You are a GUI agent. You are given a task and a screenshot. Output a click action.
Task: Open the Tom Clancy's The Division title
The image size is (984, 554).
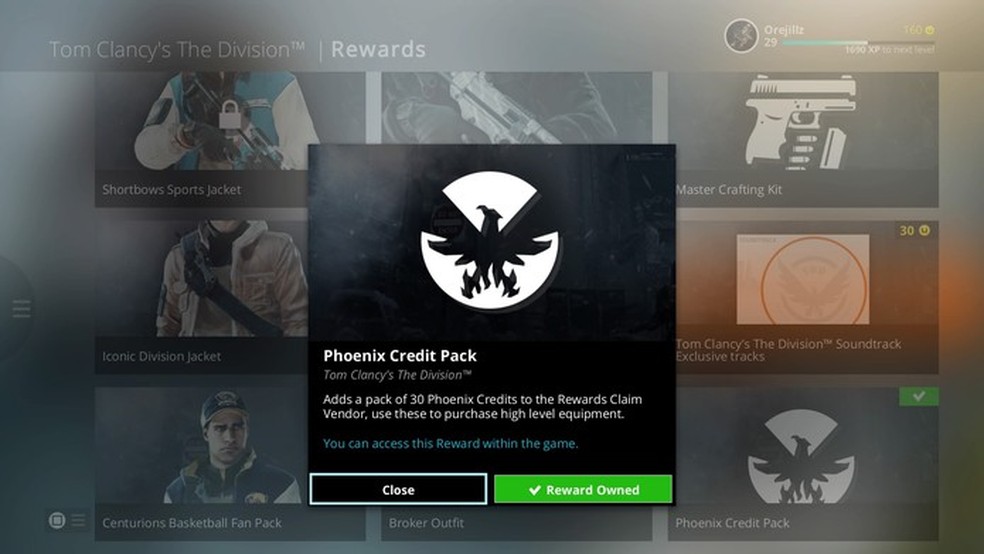tap(177, 49)
